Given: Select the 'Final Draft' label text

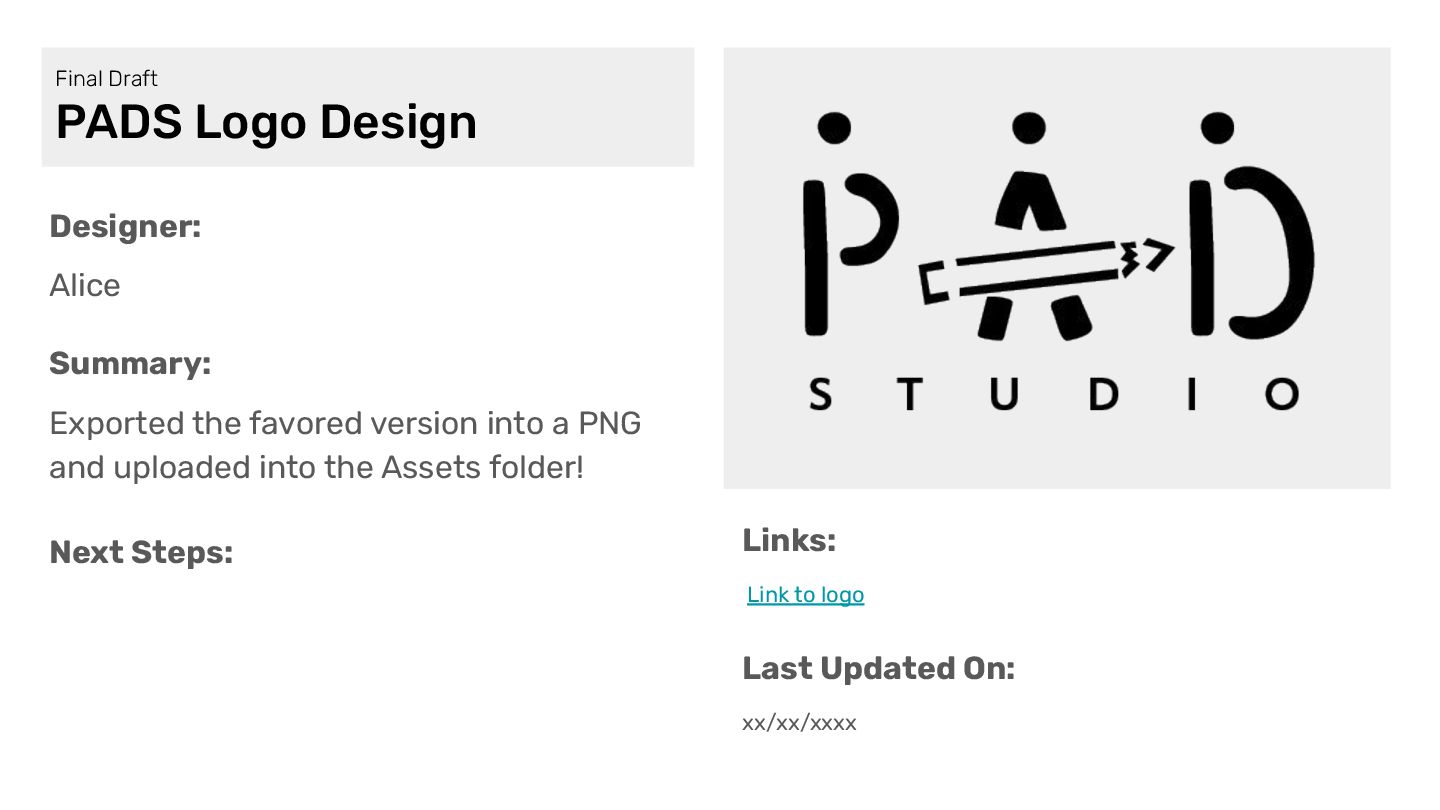Looking at the screenshot, I should (x=106, y=78).
